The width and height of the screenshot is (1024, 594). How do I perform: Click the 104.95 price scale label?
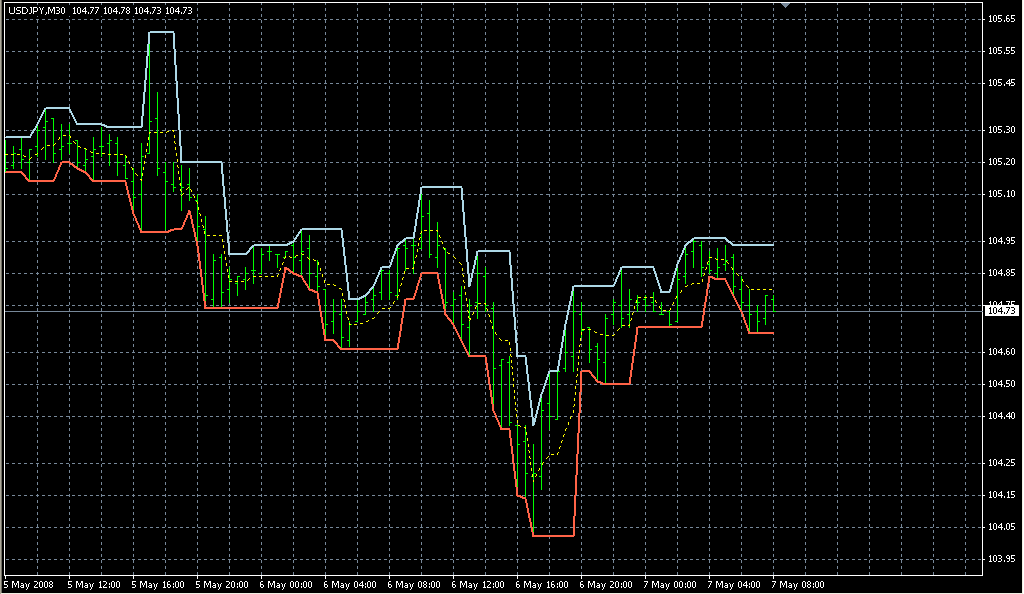click(x=1001, y=241)
